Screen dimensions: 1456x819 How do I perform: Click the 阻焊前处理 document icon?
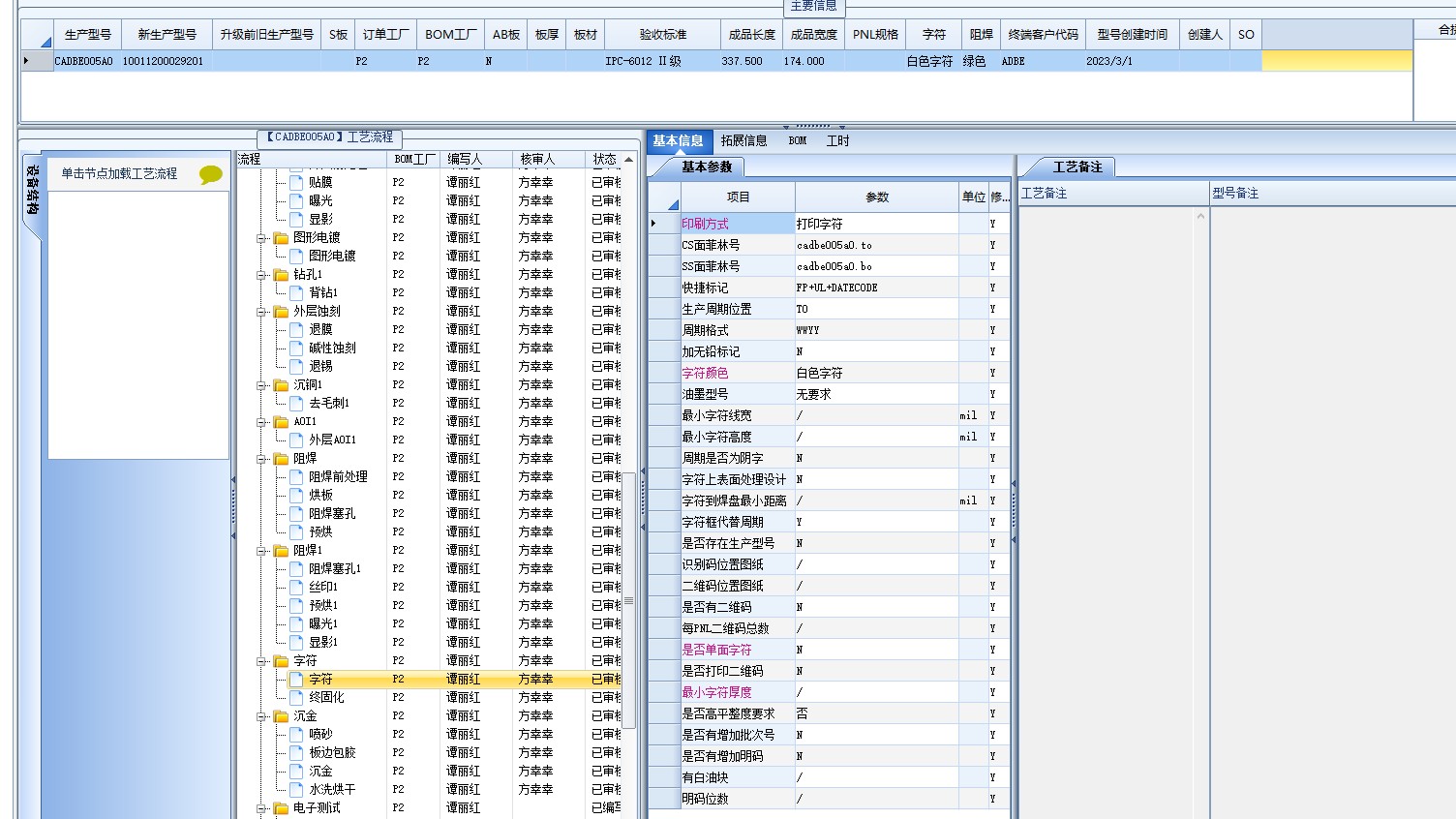[x=297, y=476]
